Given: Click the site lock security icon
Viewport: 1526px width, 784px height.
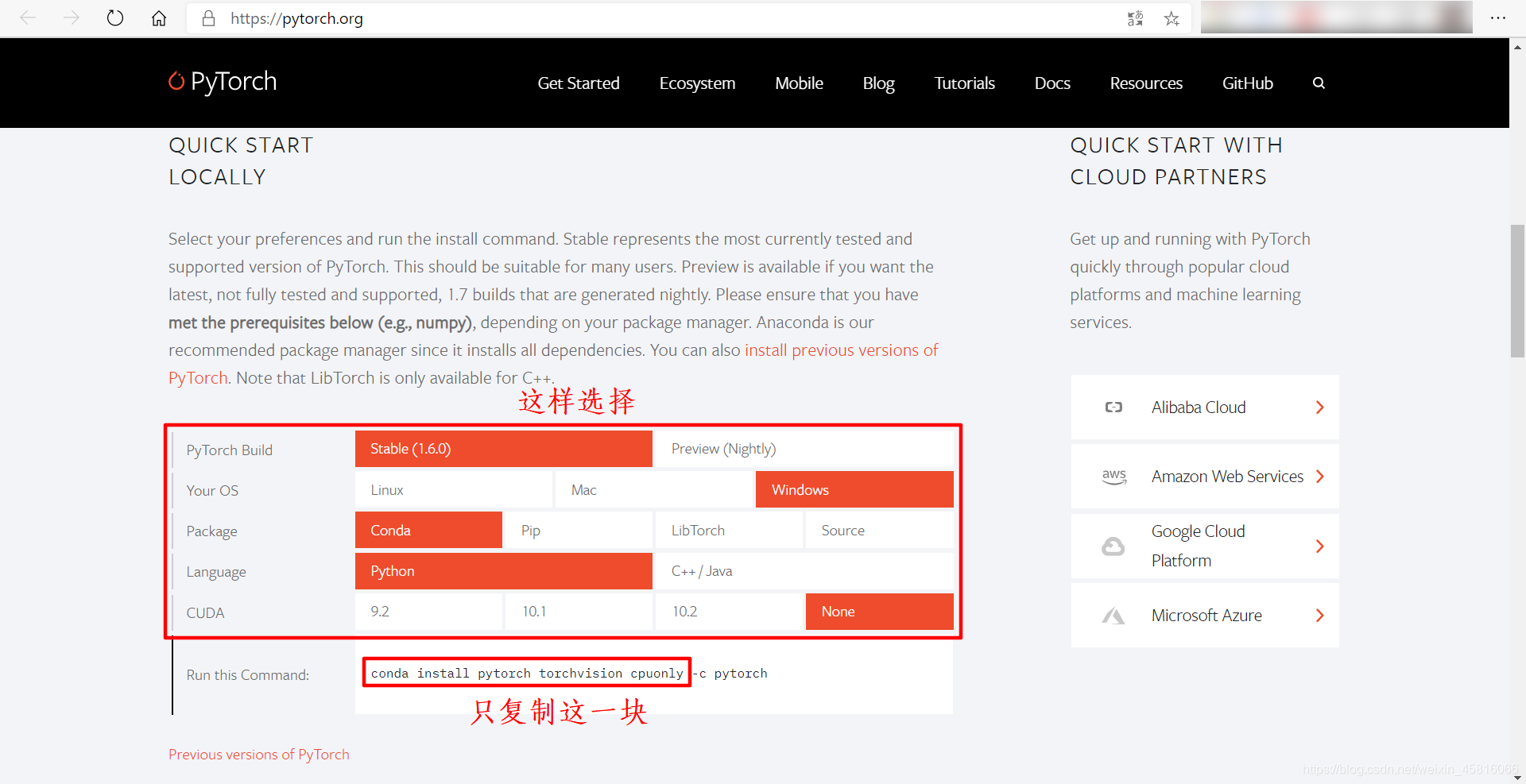Looking at the screenshot, I should tap(208, 18).
